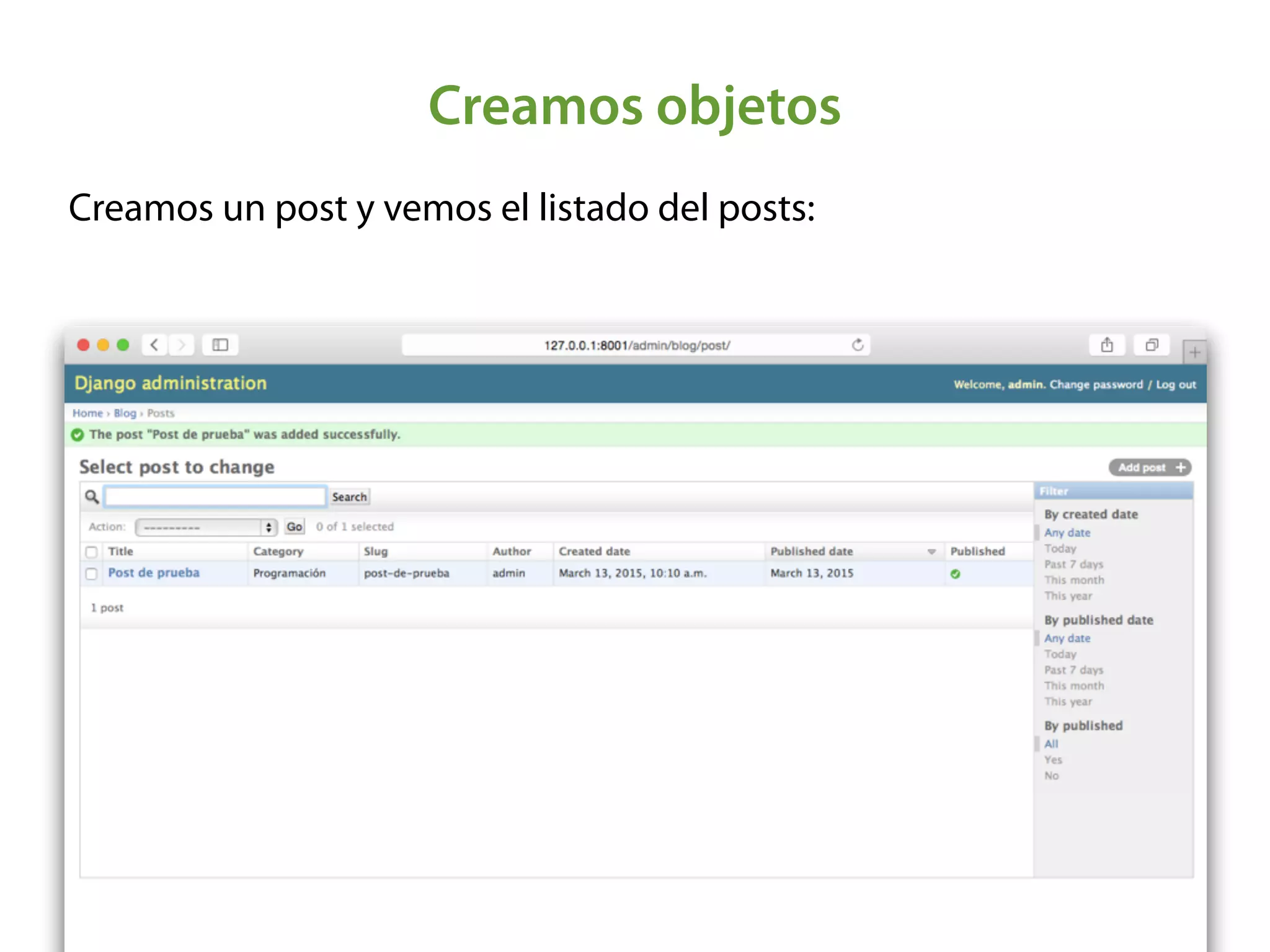The height and width of the screenshot is (952, 1270).
Task: Select Any date under By published date
Action: pos(1067,638)
